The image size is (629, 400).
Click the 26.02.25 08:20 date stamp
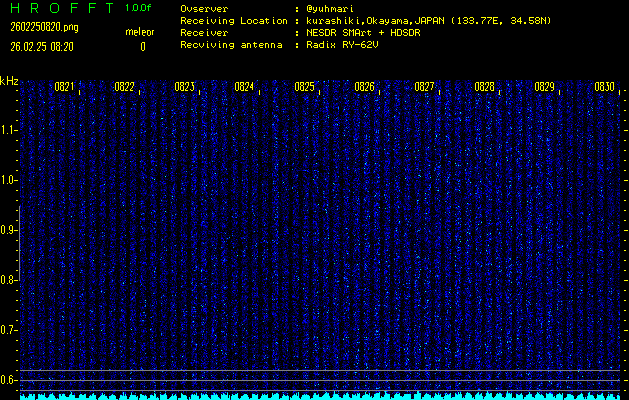[x=42, y=46]
